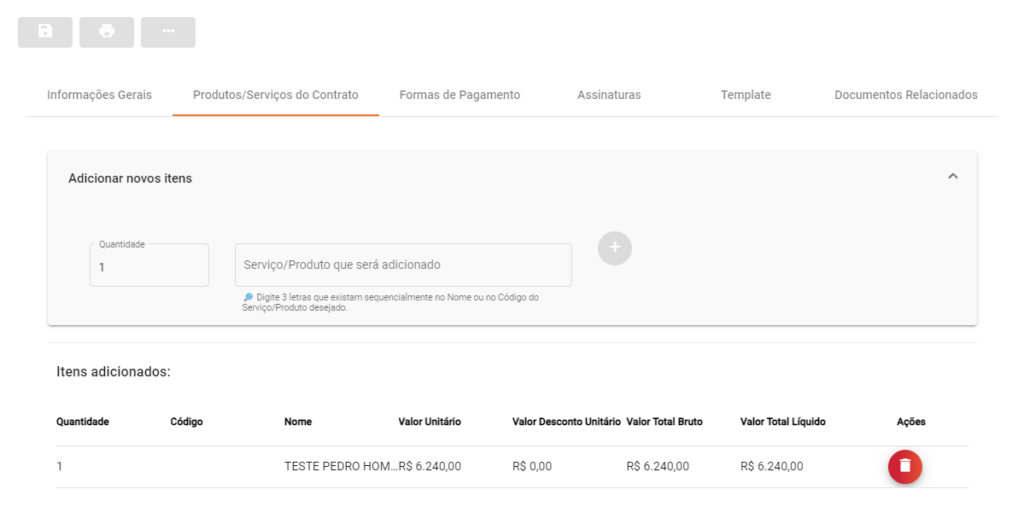Screen dimensions: 1024x507
Task: Show the Documentos Relacionados tab
Action: click(x=906, y=95)
